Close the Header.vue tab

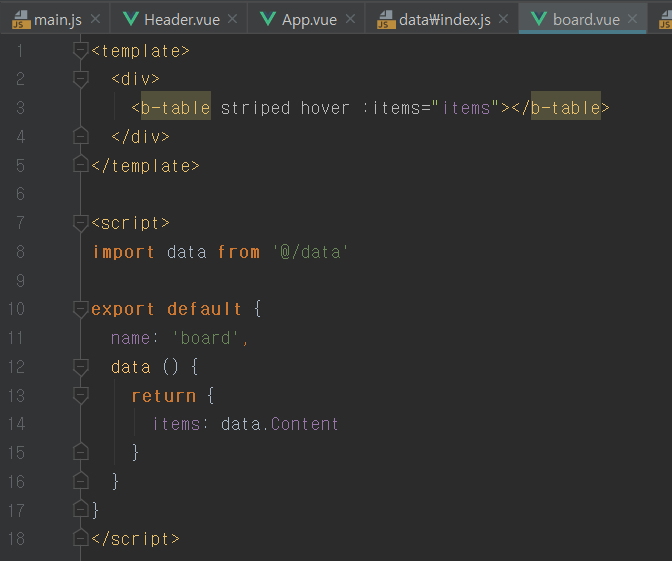(232, 19)
